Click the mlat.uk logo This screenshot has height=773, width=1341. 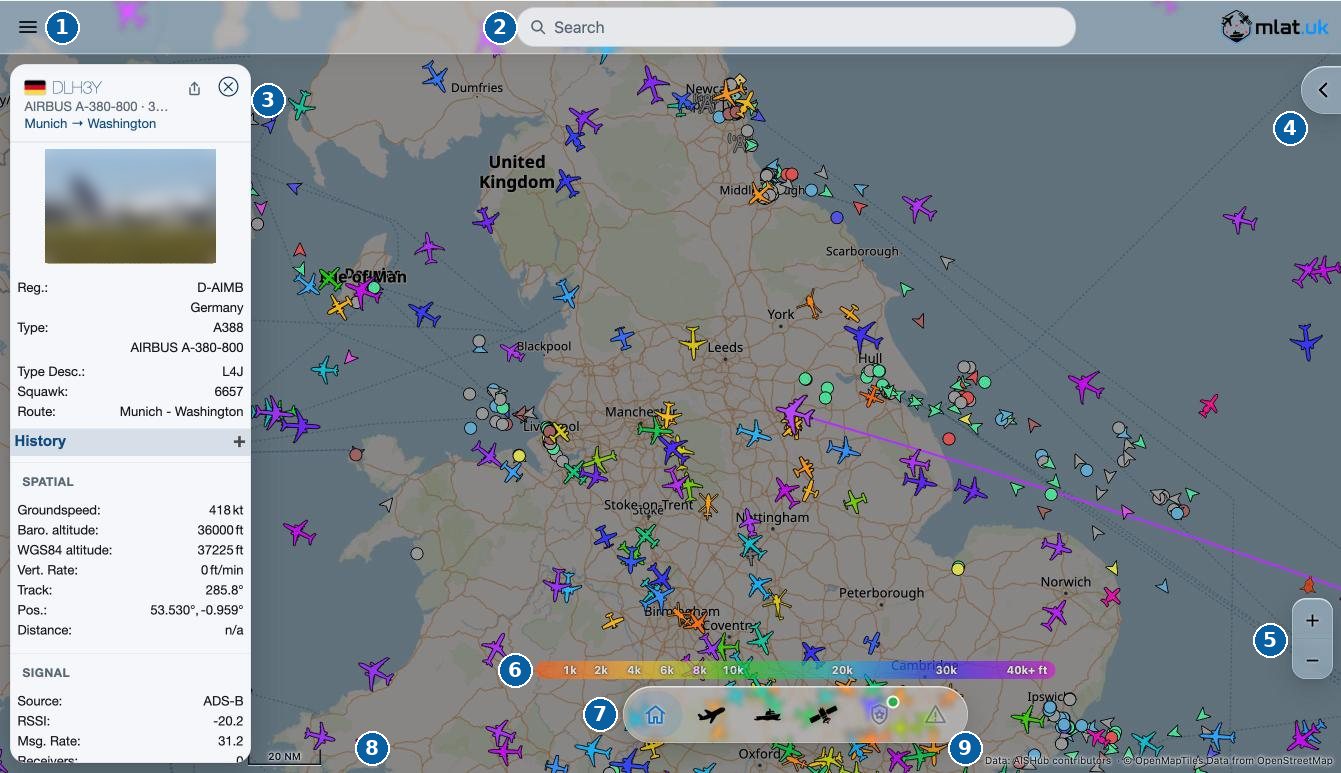click(x=1275, y=27)
